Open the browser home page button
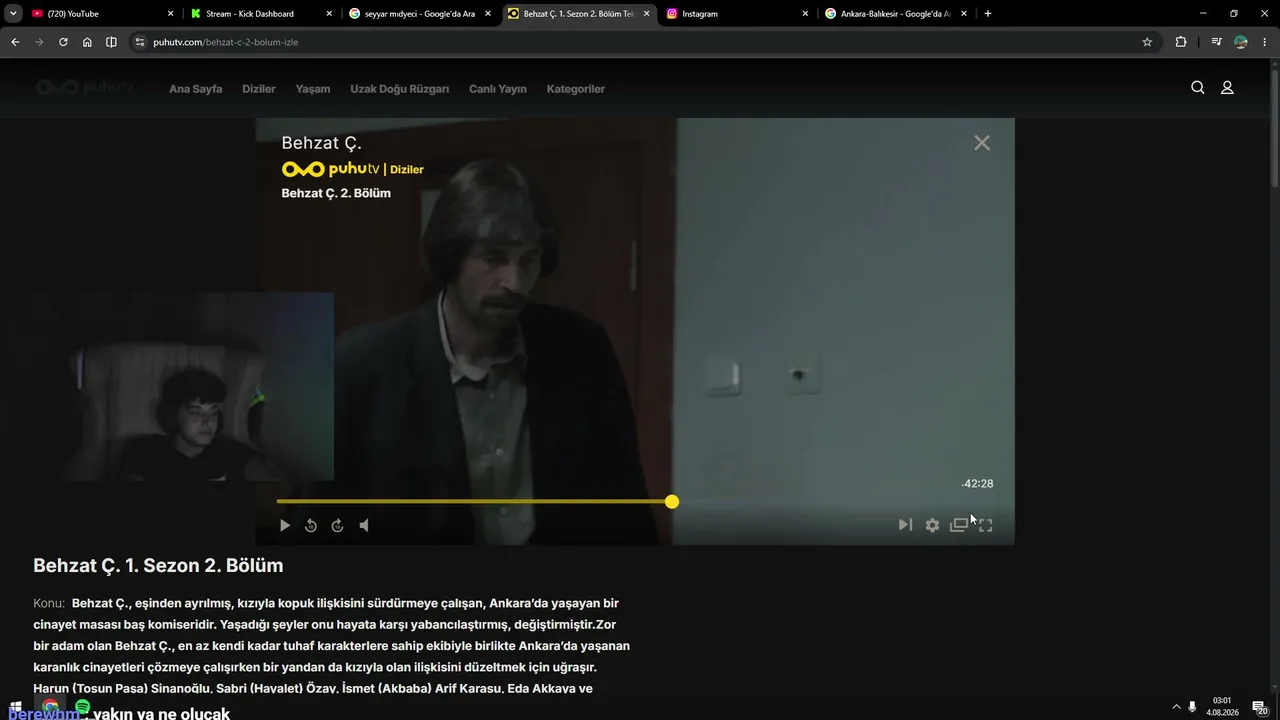1280x720 pixels. (87, 42)
